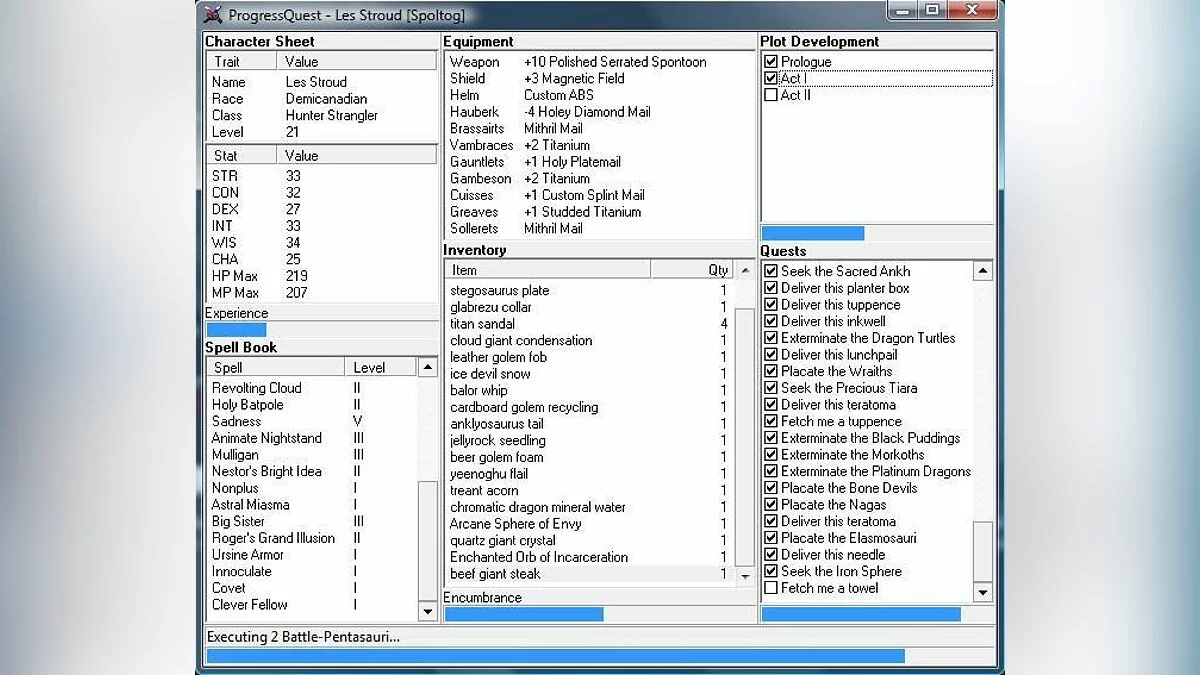Toggle the Fetch me a towel checkbox
The width and height of the screenshot is (1200, 675).
point(770,588)
